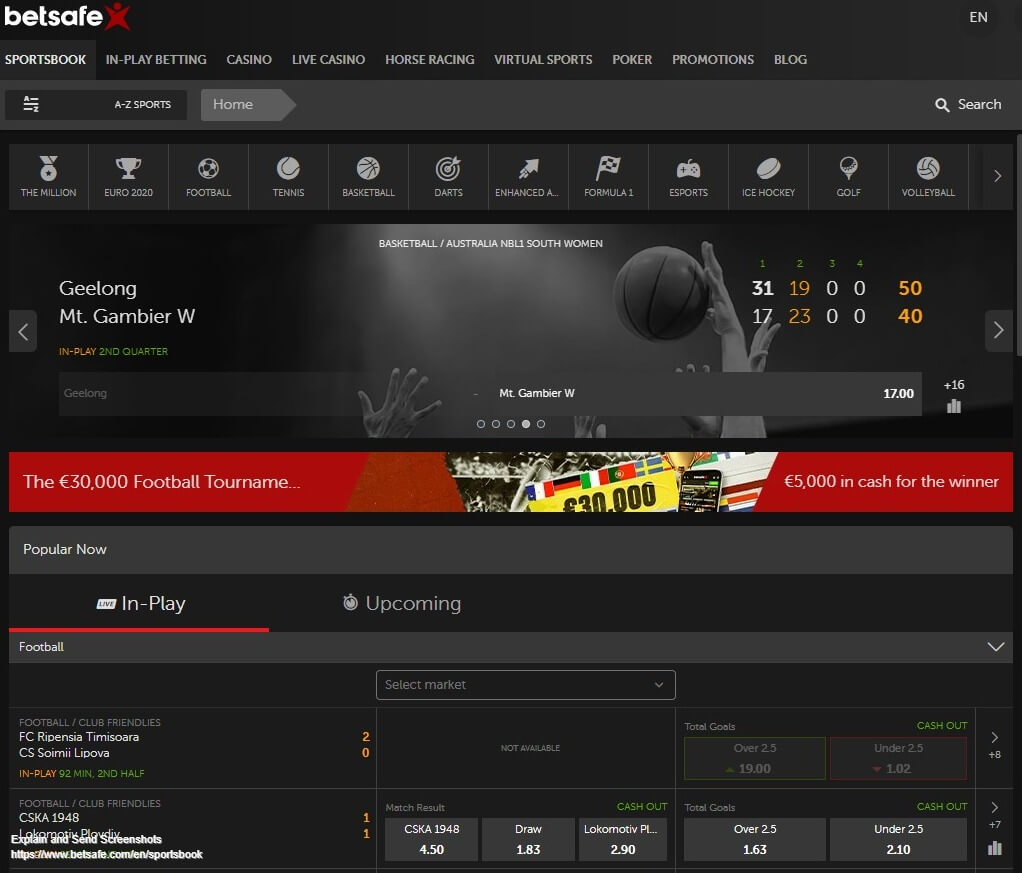Bet Over 2.5 at 19.00
The width and height of the screenshot is (1022, 873).
tap(755, 758)
